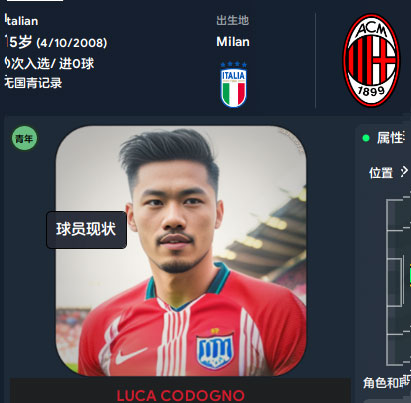This screenshot has width=411, height=403.
Task: Click the 国青记录 youth record line
Action: (x=34, y=83)
